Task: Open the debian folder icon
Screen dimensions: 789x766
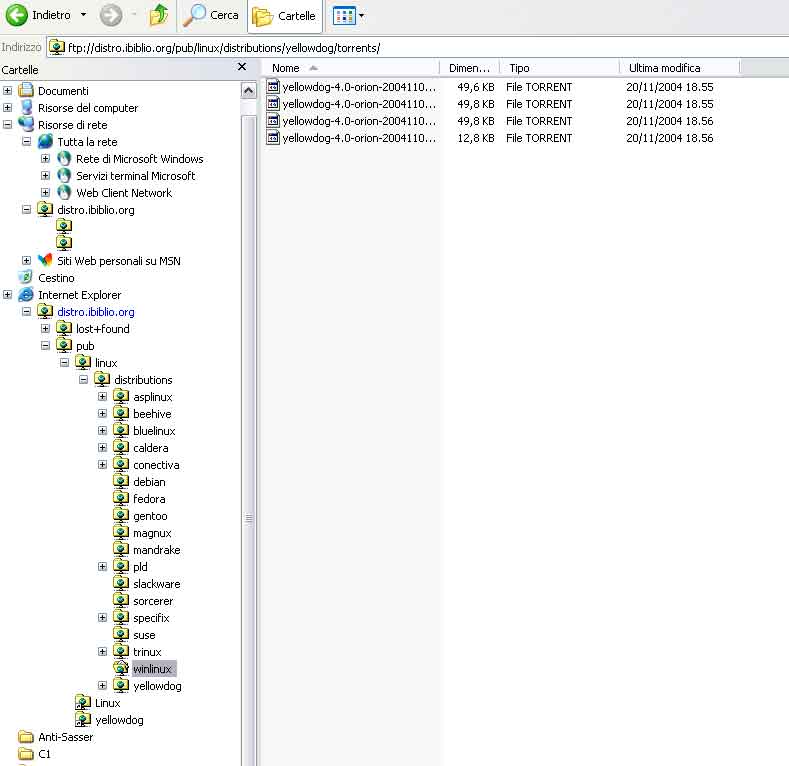Action: [121, 482]
